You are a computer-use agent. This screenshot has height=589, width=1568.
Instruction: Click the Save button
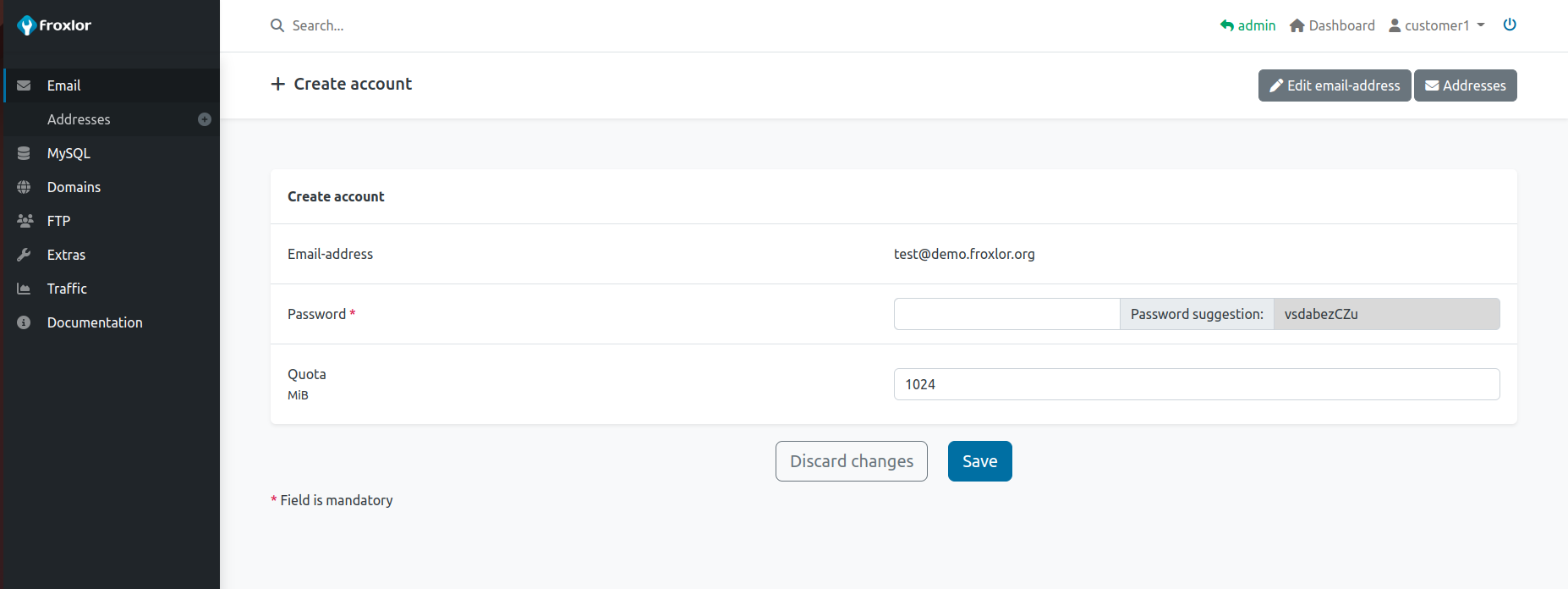[x=979, y=461]
